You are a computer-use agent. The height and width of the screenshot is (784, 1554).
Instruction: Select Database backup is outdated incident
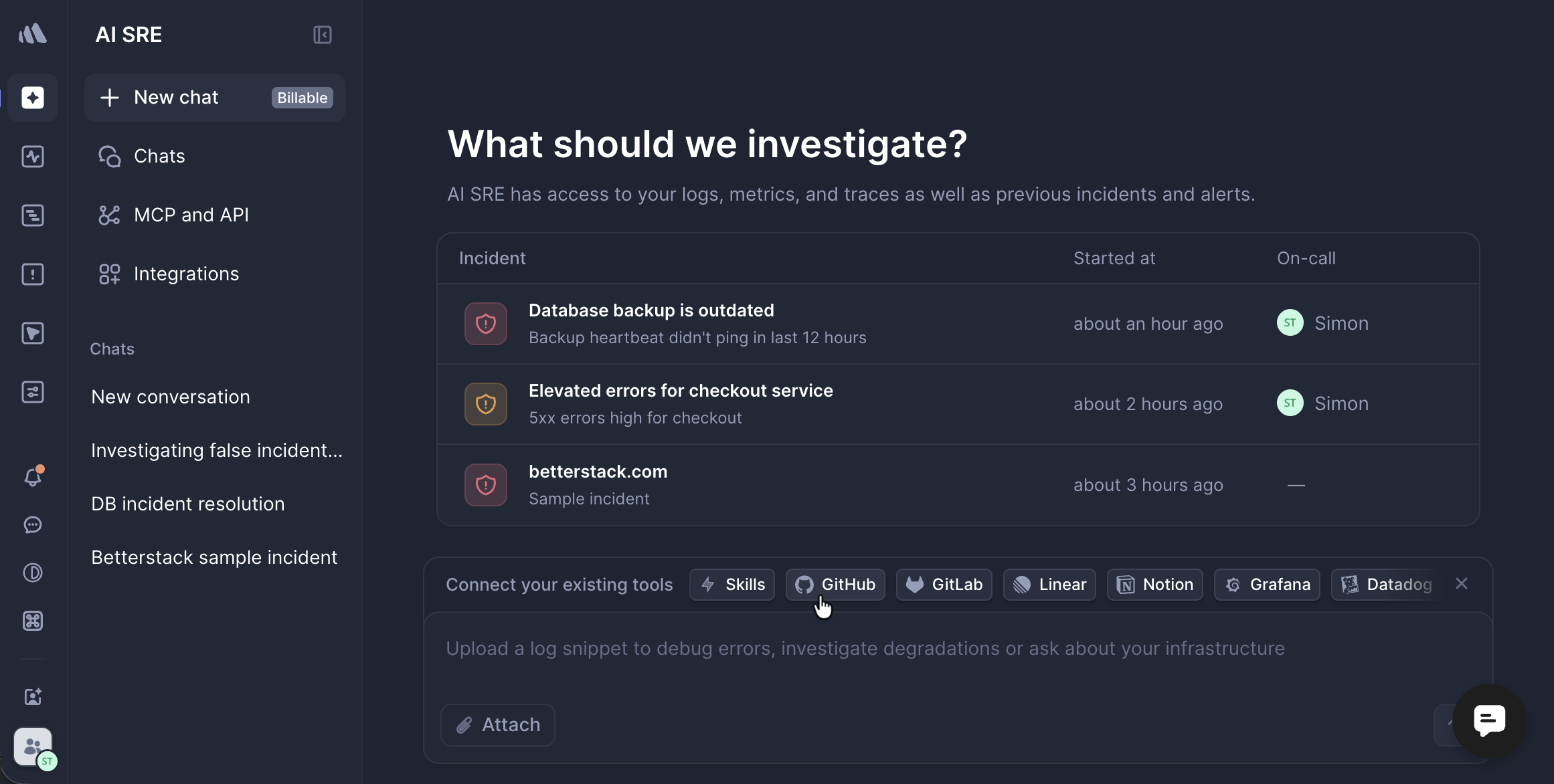[x=958, y=324]
